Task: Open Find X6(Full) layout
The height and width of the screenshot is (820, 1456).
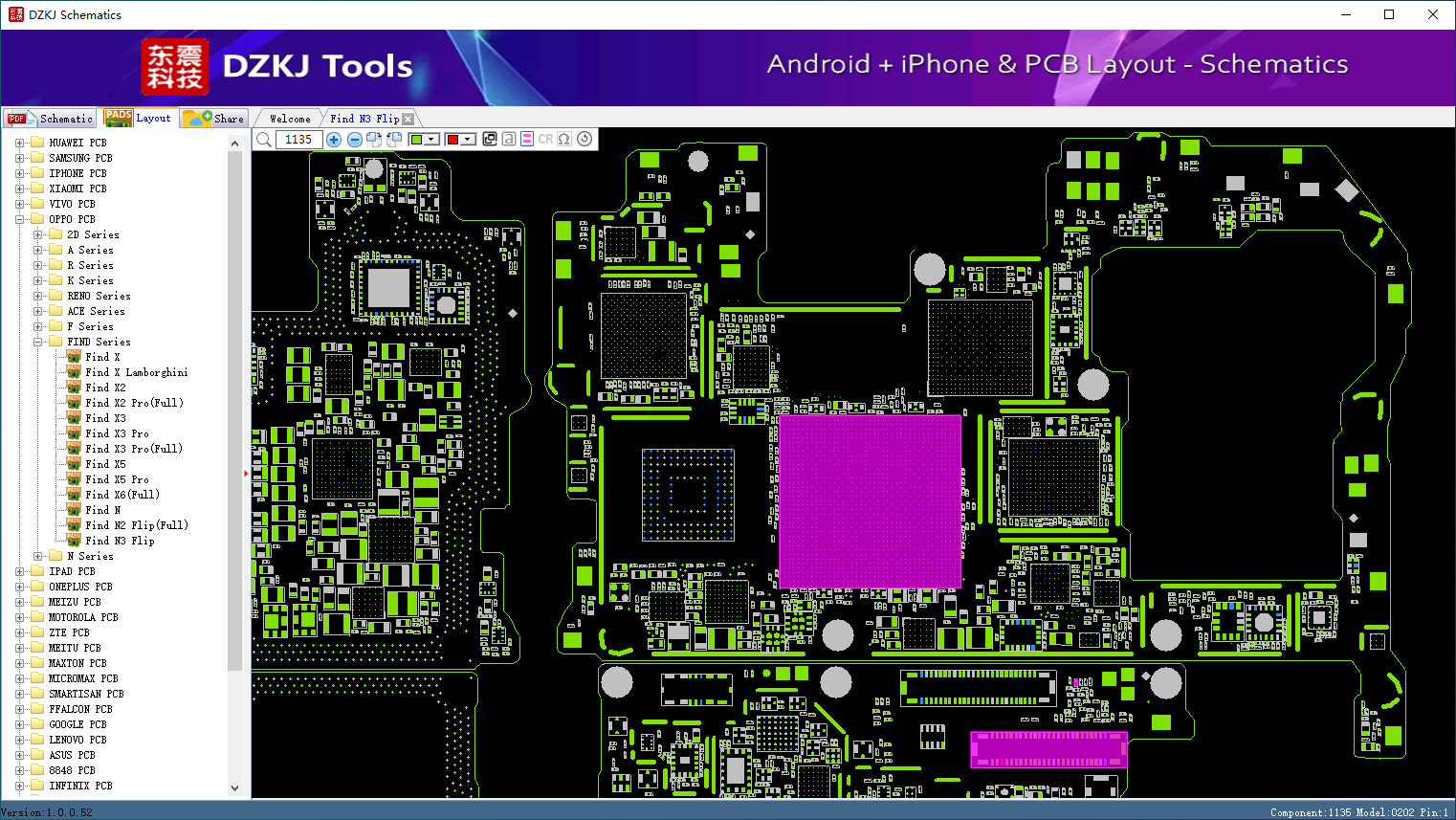Action: click(122, 495)
